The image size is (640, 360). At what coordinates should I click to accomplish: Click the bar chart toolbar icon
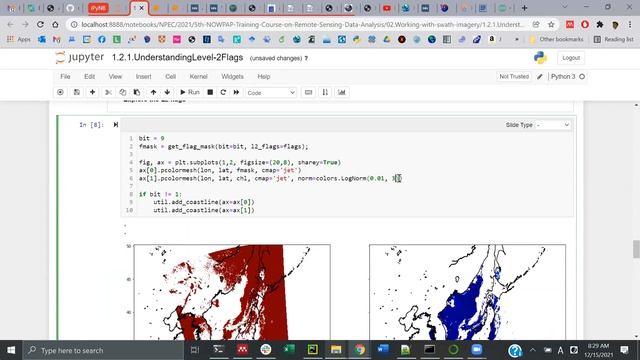(x=342, y=92)
